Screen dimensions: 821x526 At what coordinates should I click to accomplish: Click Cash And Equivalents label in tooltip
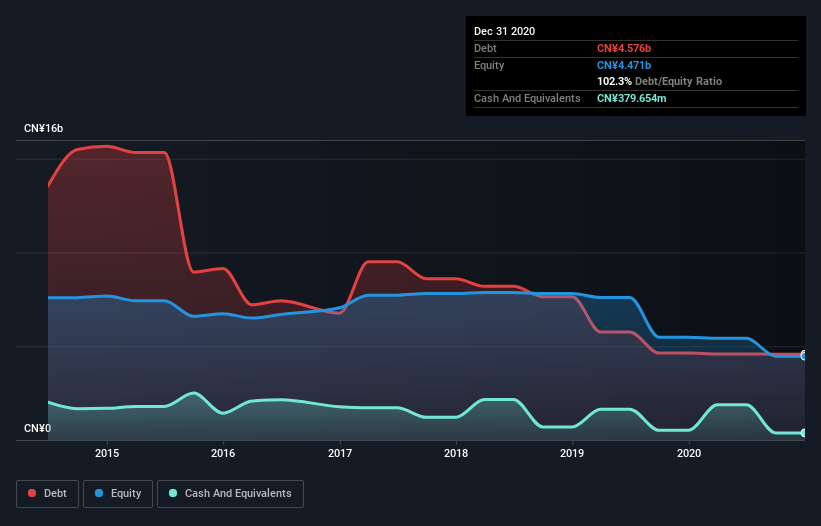click(x=527, y=98)
